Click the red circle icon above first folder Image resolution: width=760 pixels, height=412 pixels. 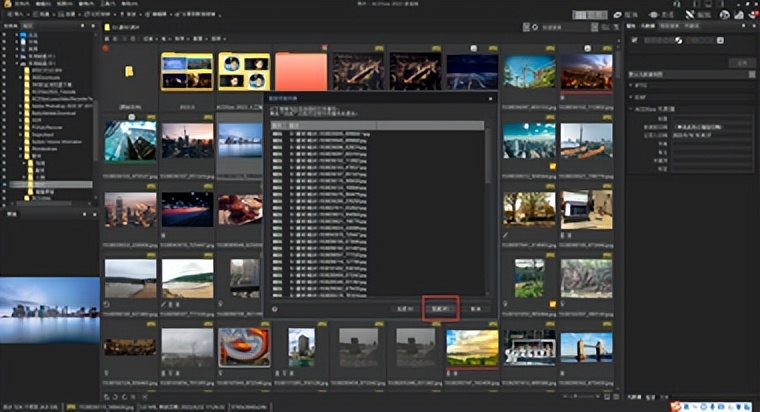[x=105, y=48]
